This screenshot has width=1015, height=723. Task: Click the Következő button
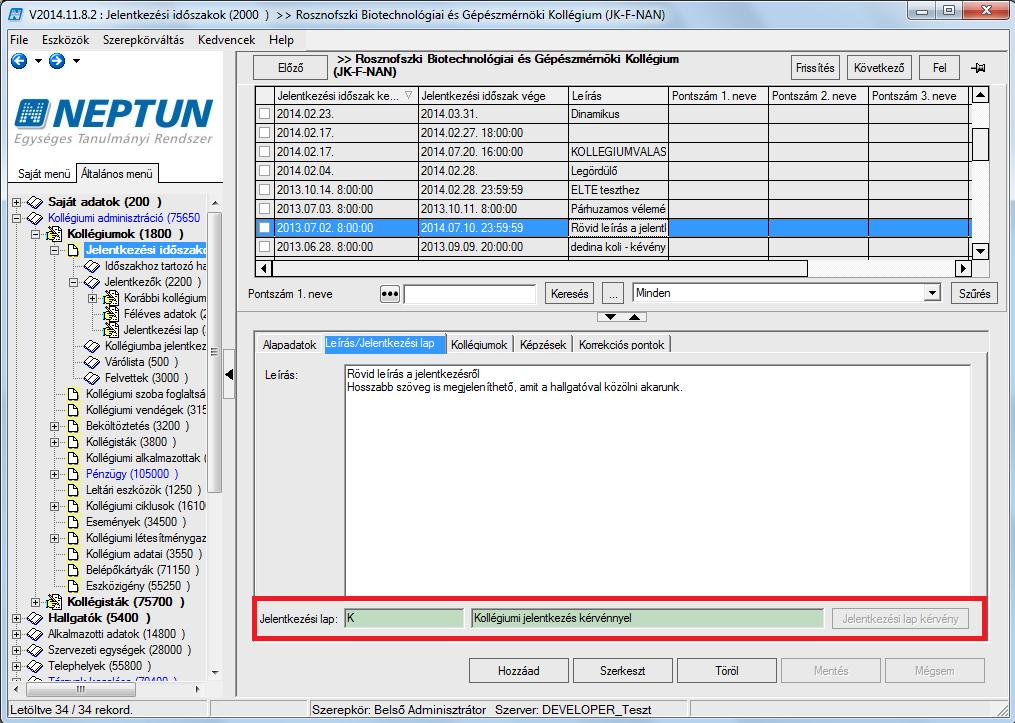(x=879, y=68)
